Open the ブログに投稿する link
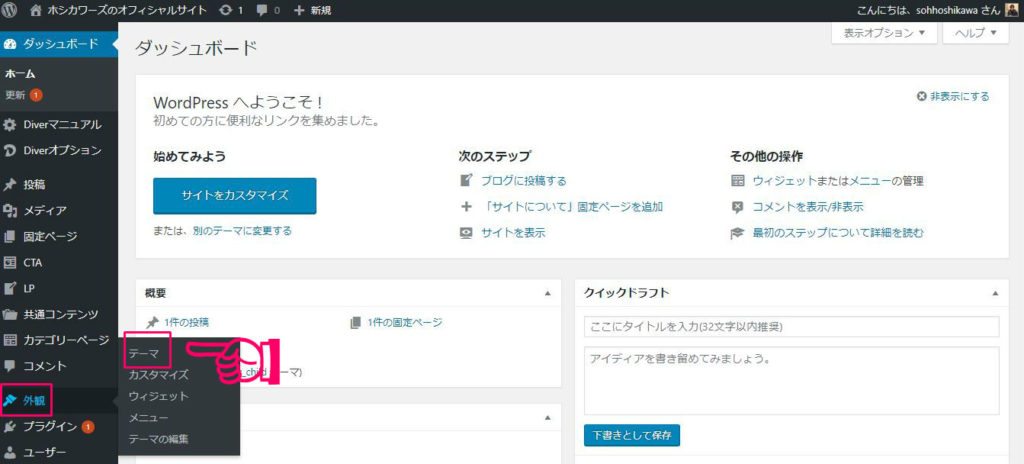The width and height of the screenshot is (1024, 464). pos(524,181)
